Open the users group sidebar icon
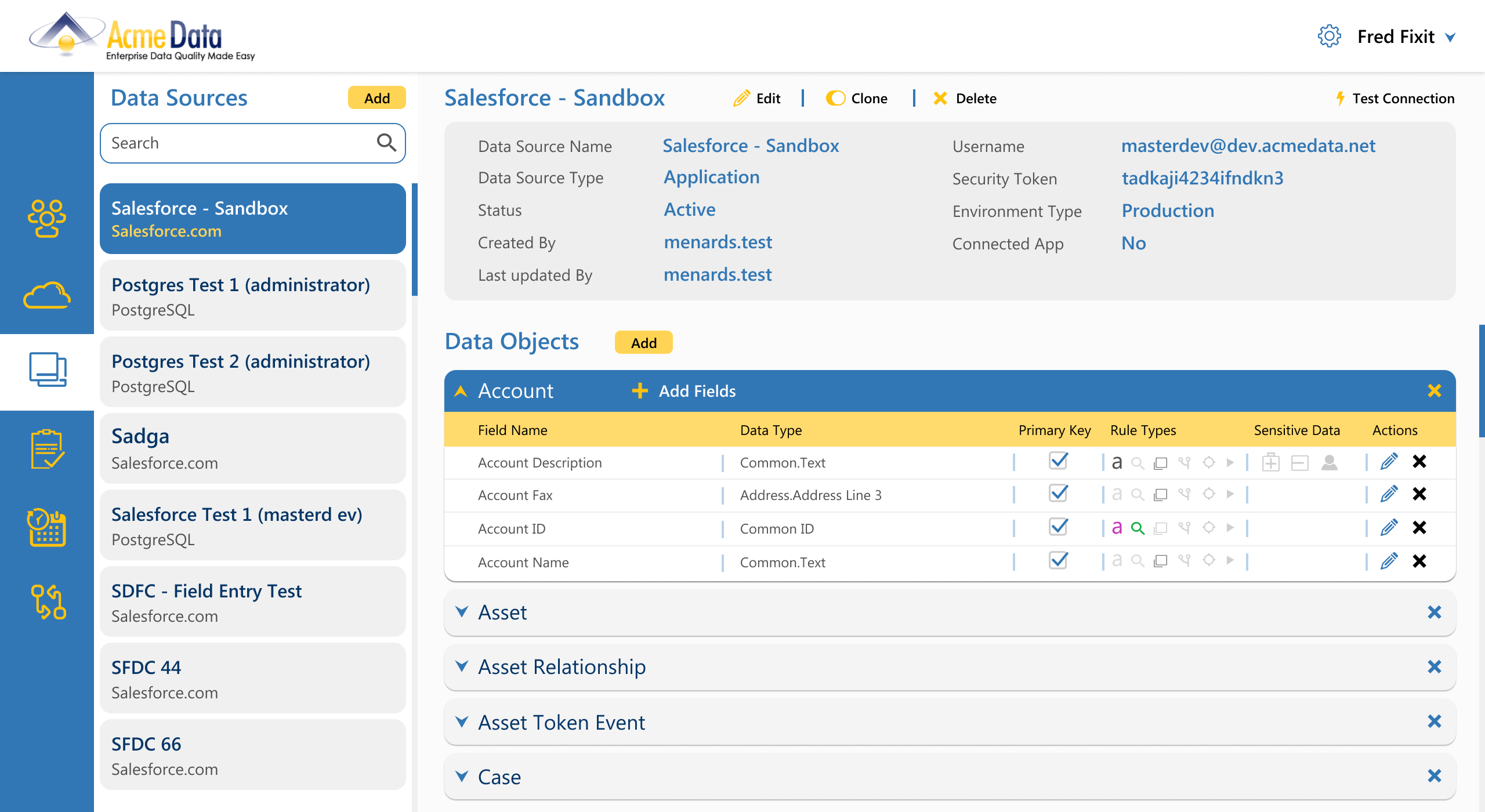1485x812 pixels. [47, 219]
